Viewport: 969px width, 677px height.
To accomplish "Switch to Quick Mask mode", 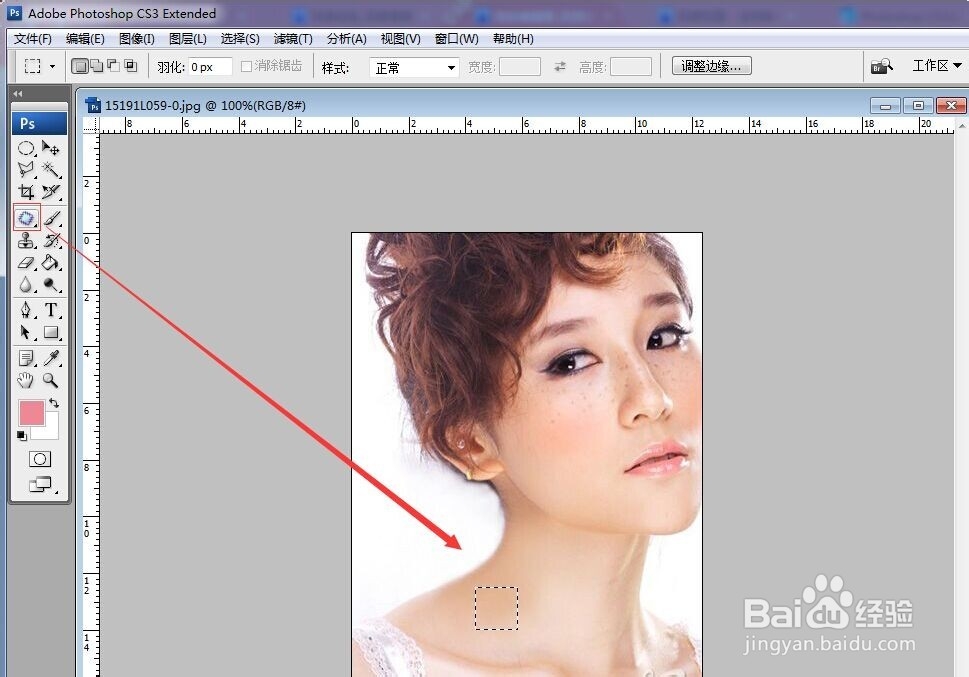I will click(39, 458).
